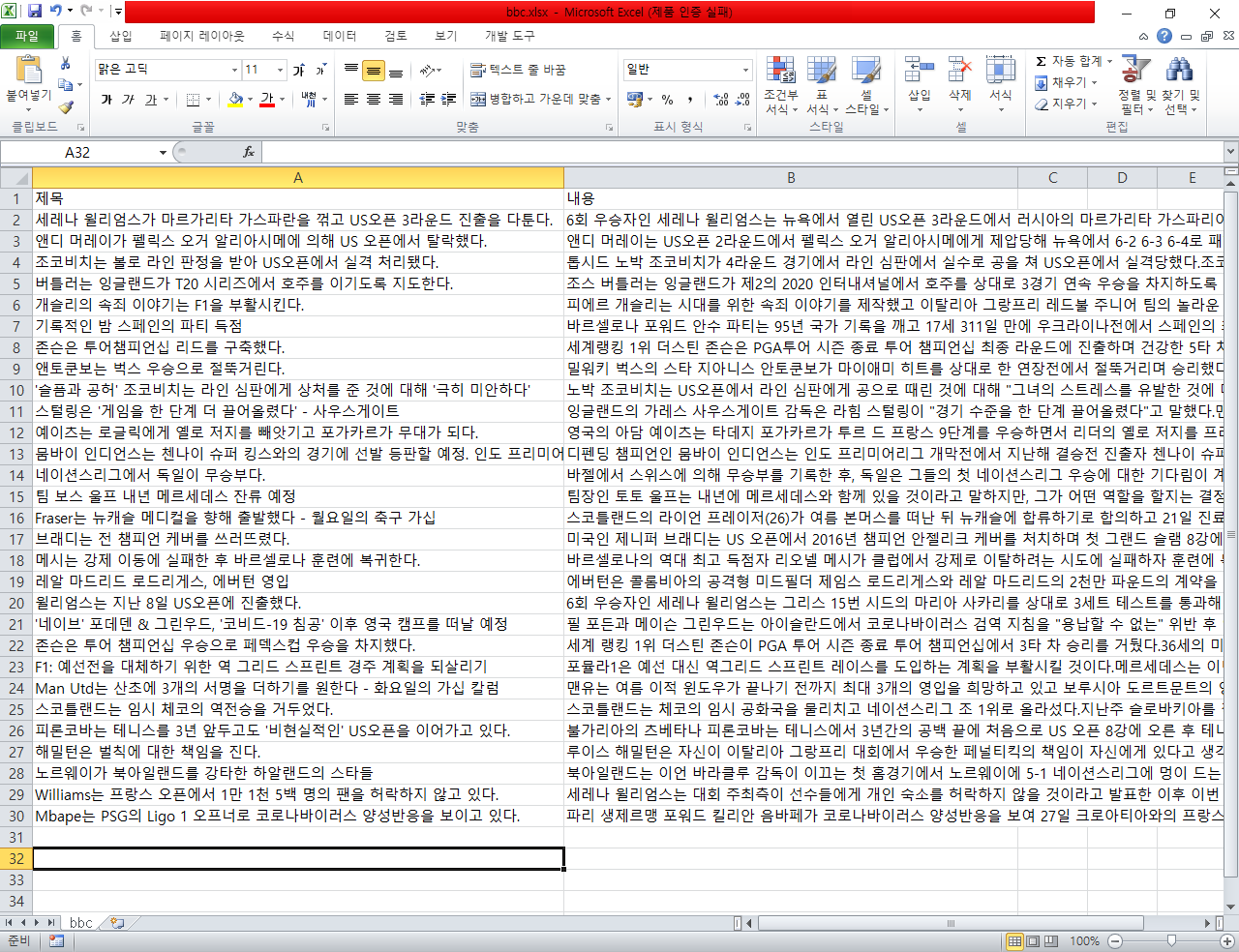Click the insert new worksheet tab icon
This screenshot has height=952, width=1239.
click(x=117, y=922)
